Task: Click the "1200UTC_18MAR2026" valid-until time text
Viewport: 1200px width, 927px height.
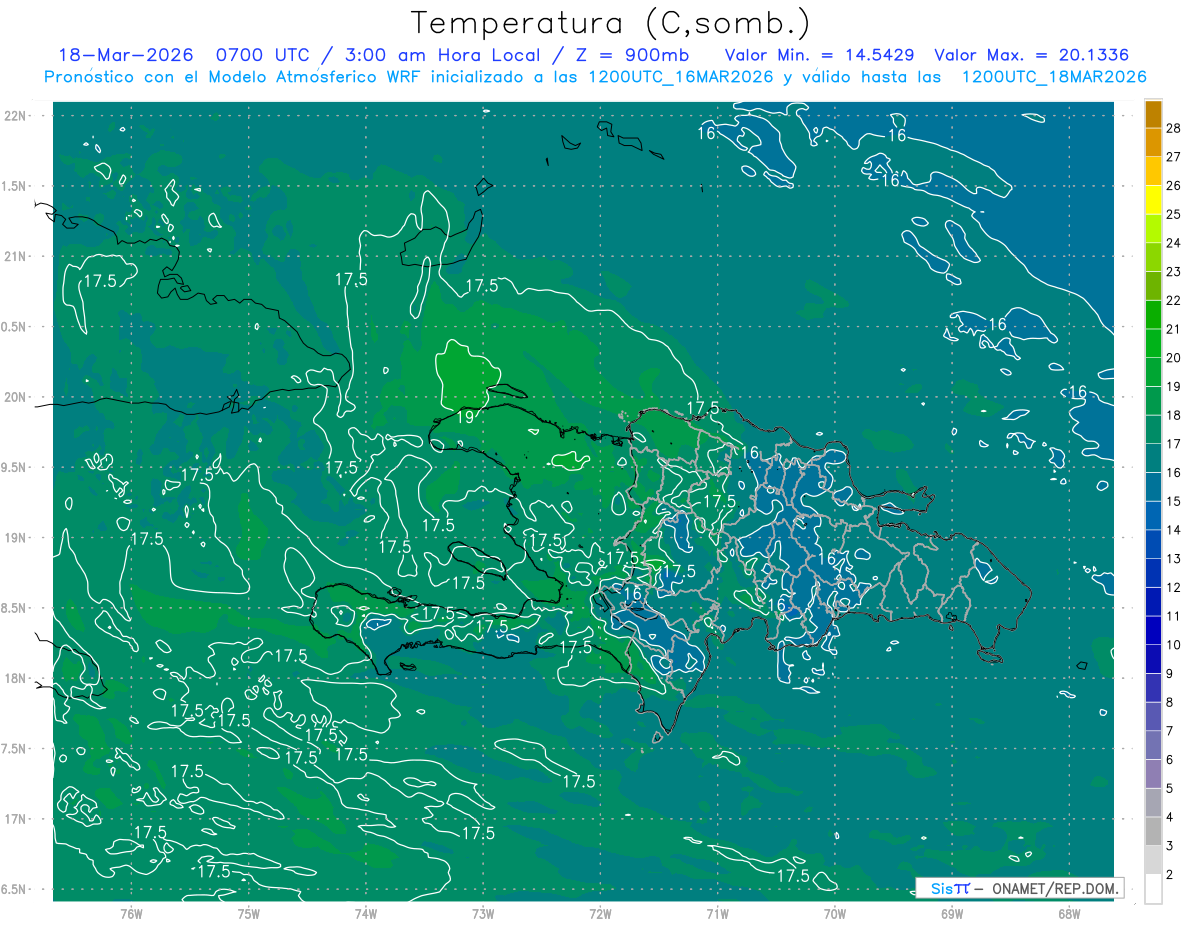Action: 1053,77
